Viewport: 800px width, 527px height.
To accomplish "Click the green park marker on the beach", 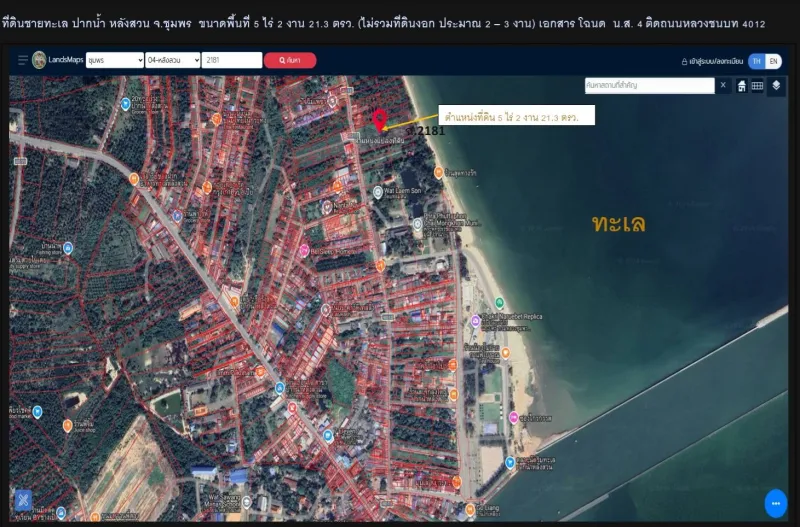I will (499, 303).
